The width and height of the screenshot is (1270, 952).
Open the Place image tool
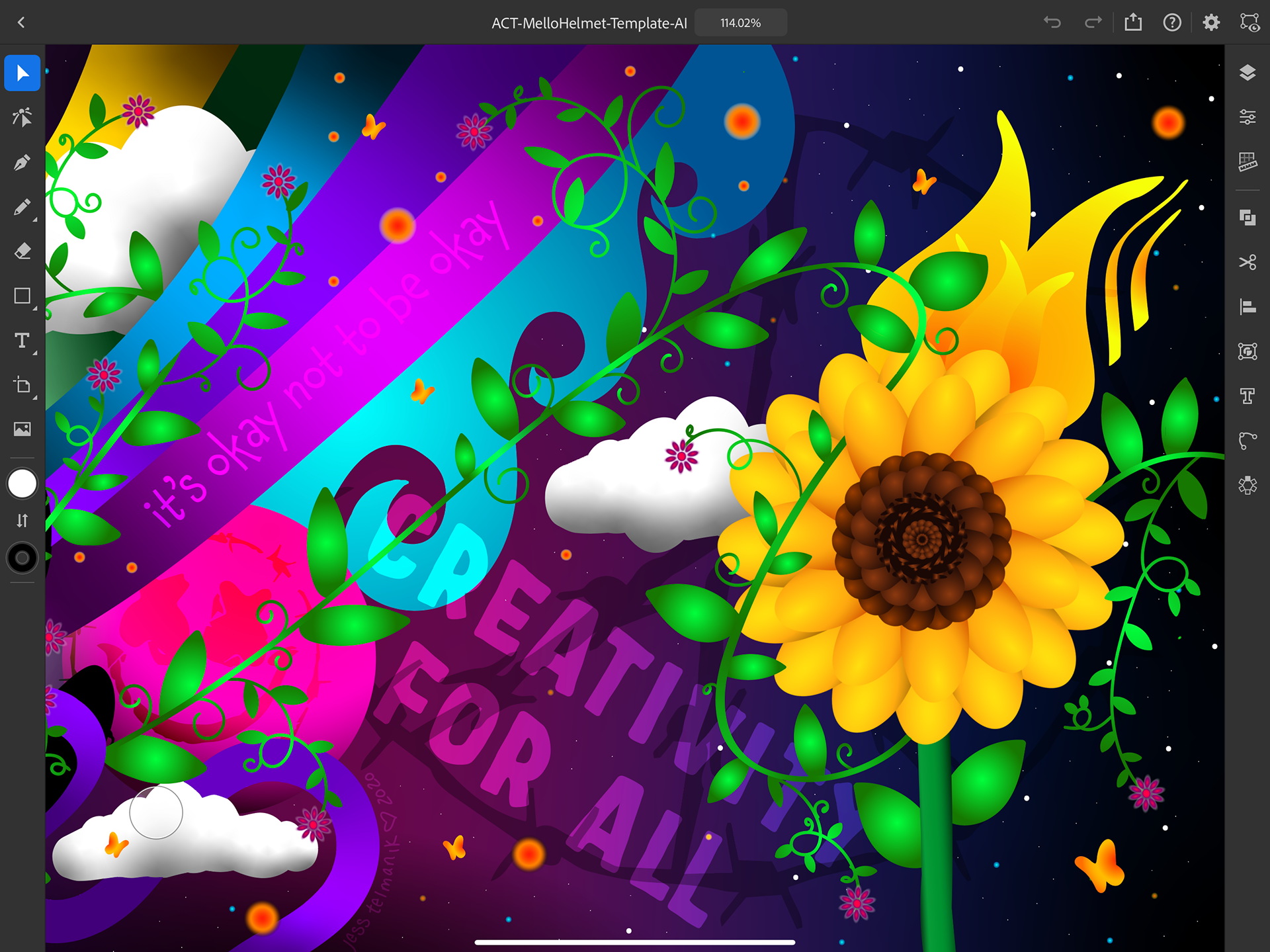[22, 429]
